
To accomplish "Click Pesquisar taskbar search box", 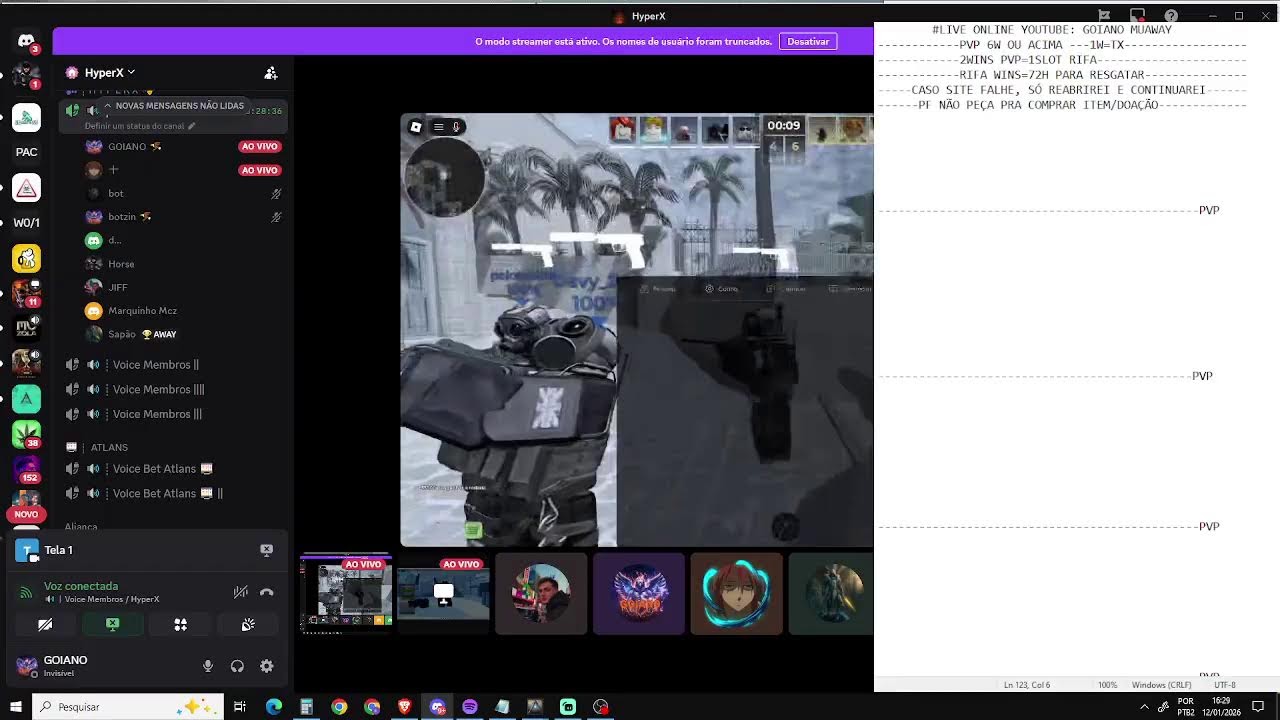I will click(x=129, y=707).
